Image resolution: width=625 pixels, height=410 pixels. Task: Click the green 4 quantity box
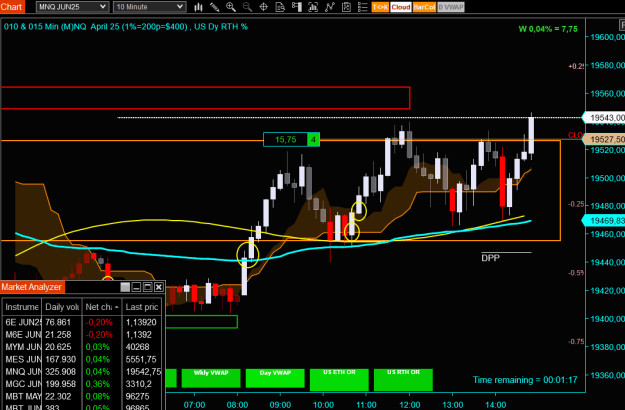(x=313, y=139)
